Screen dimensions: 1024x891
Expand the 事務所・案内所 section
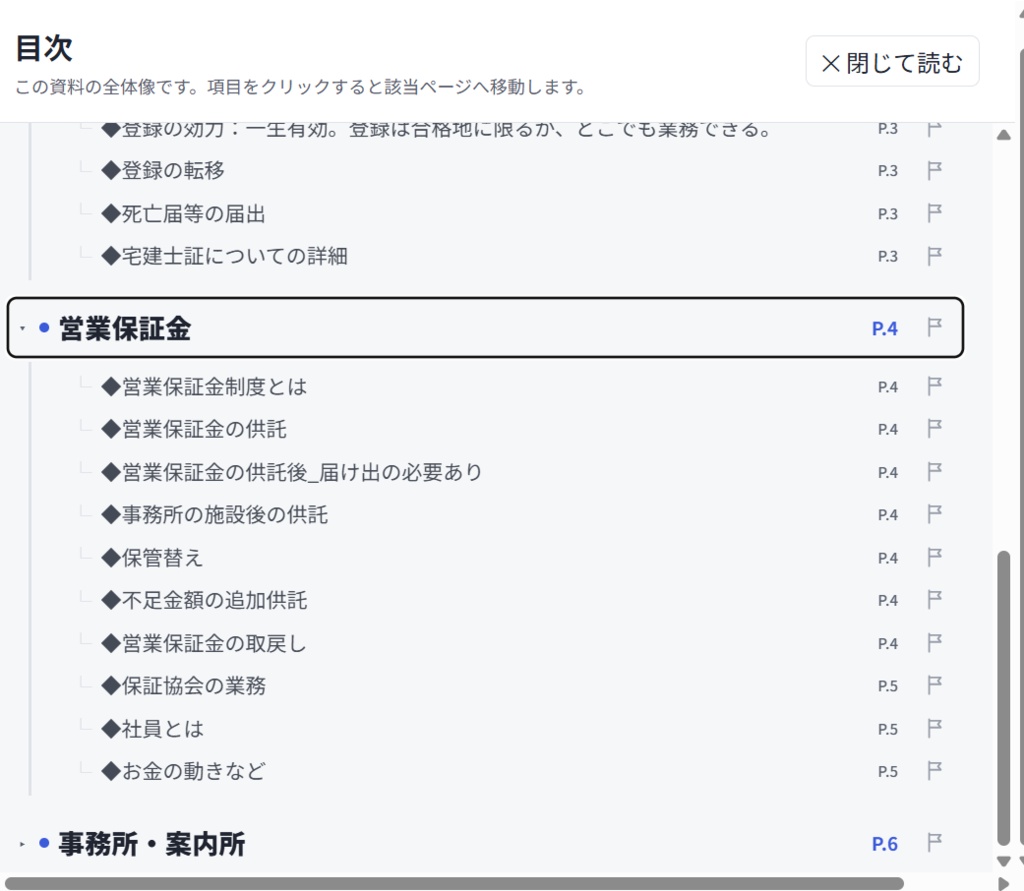[x=23, y=844]
